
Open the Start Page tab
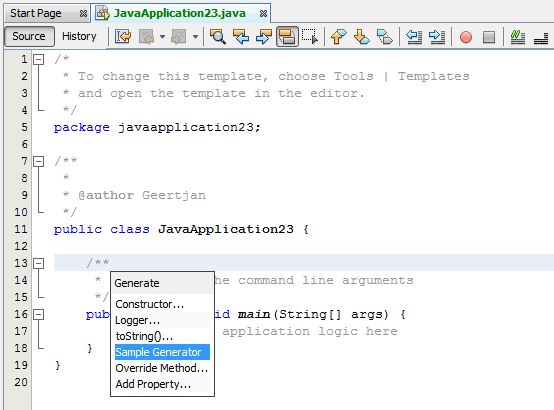tap(36, 13)
